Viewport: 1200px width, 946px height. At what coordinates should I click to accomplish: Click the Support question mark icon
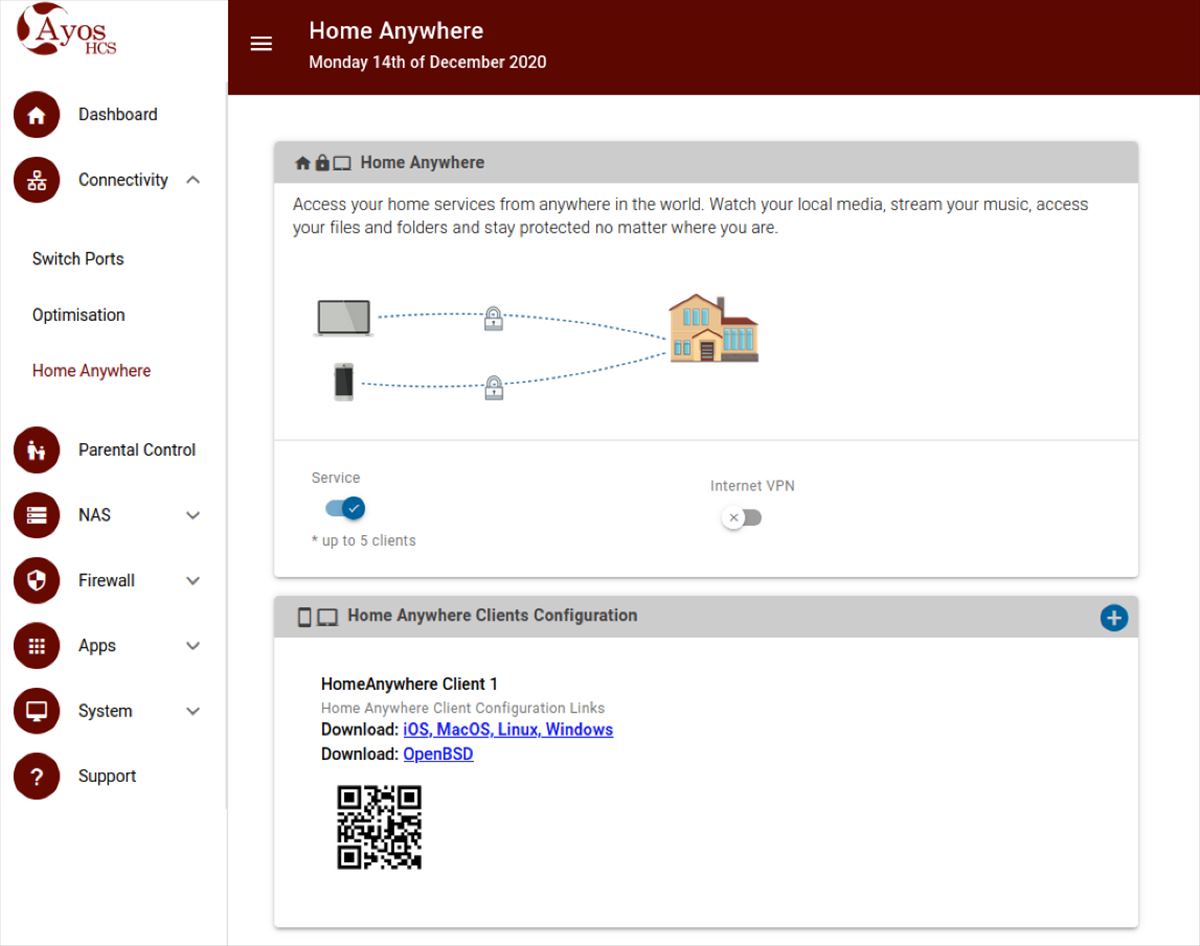[37, 777]
